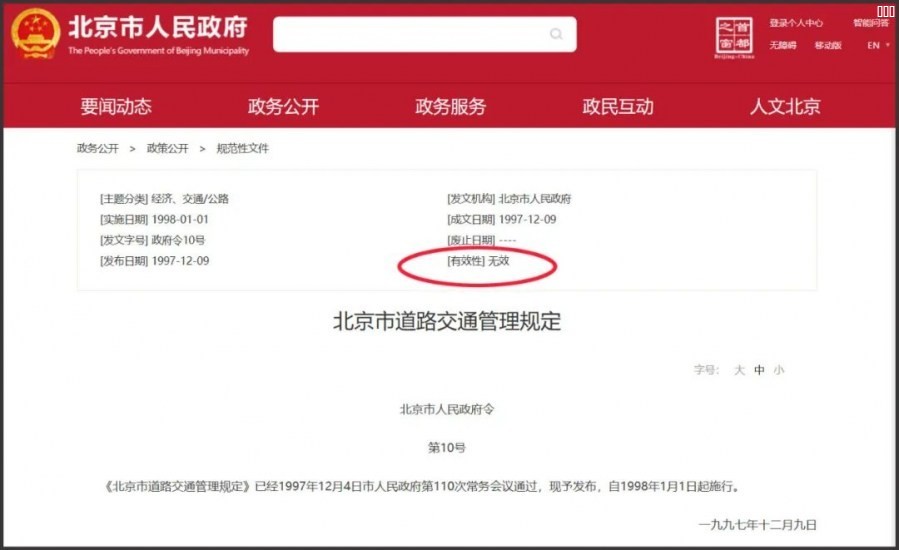The image size is (899, 550).
Task: Click the search magnifier icon
Action: (x=556, y=35)
